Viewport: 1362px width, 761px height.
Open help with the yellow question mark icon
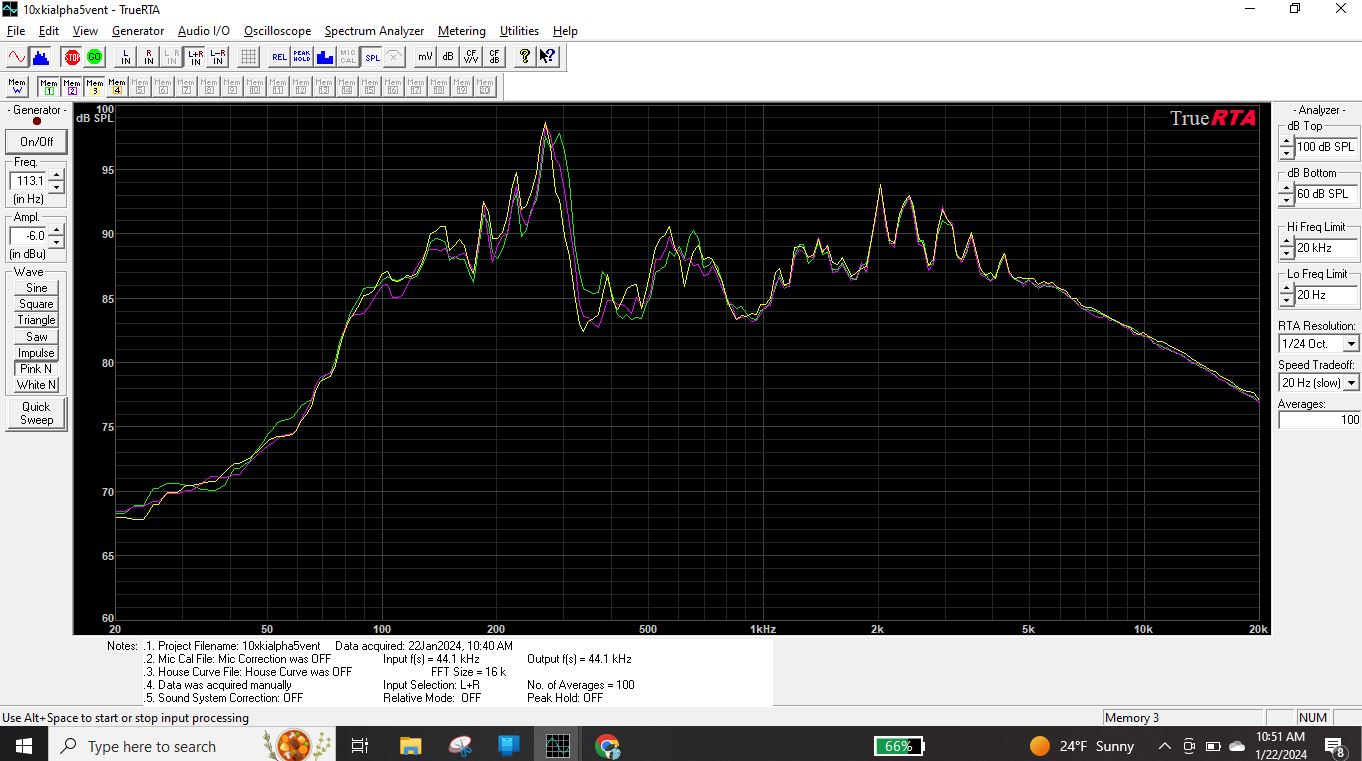524,57
